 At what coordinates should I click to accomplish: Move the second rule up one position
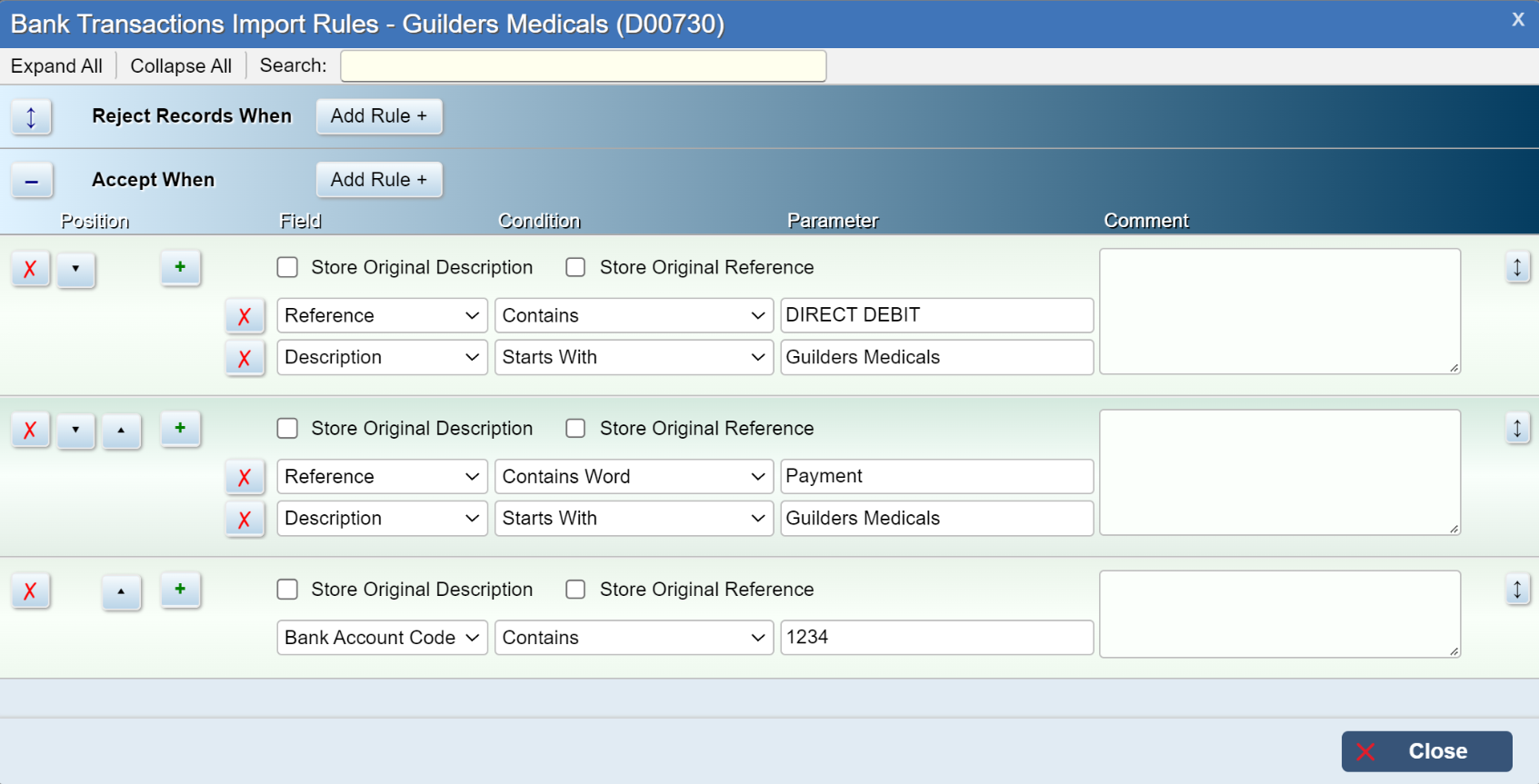121,430
